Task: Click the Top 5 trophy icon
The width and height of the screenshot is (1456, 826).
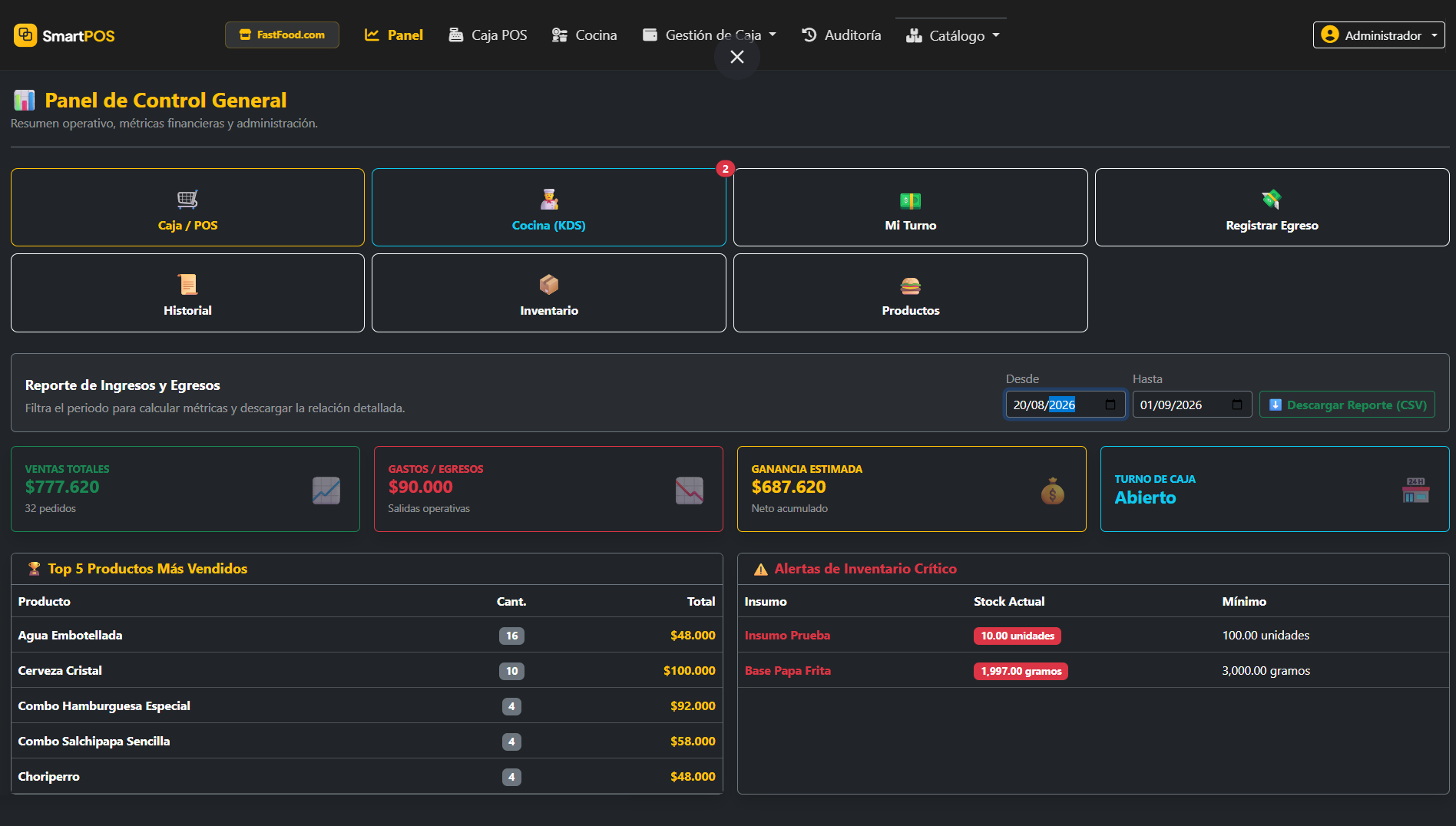Action: (34, 569)
